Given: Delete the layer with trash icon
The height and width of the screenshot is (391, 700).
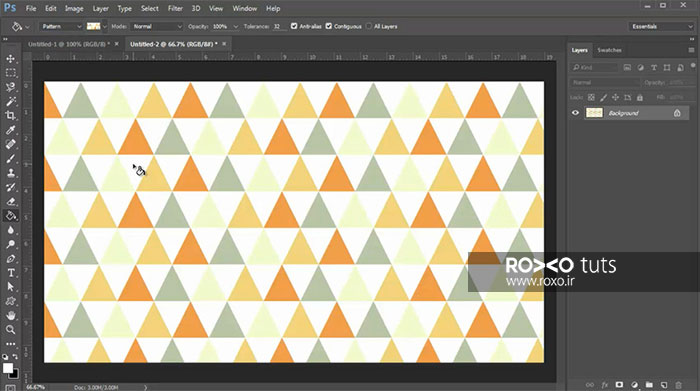Looking at the screenshot, I should (679, 385).
